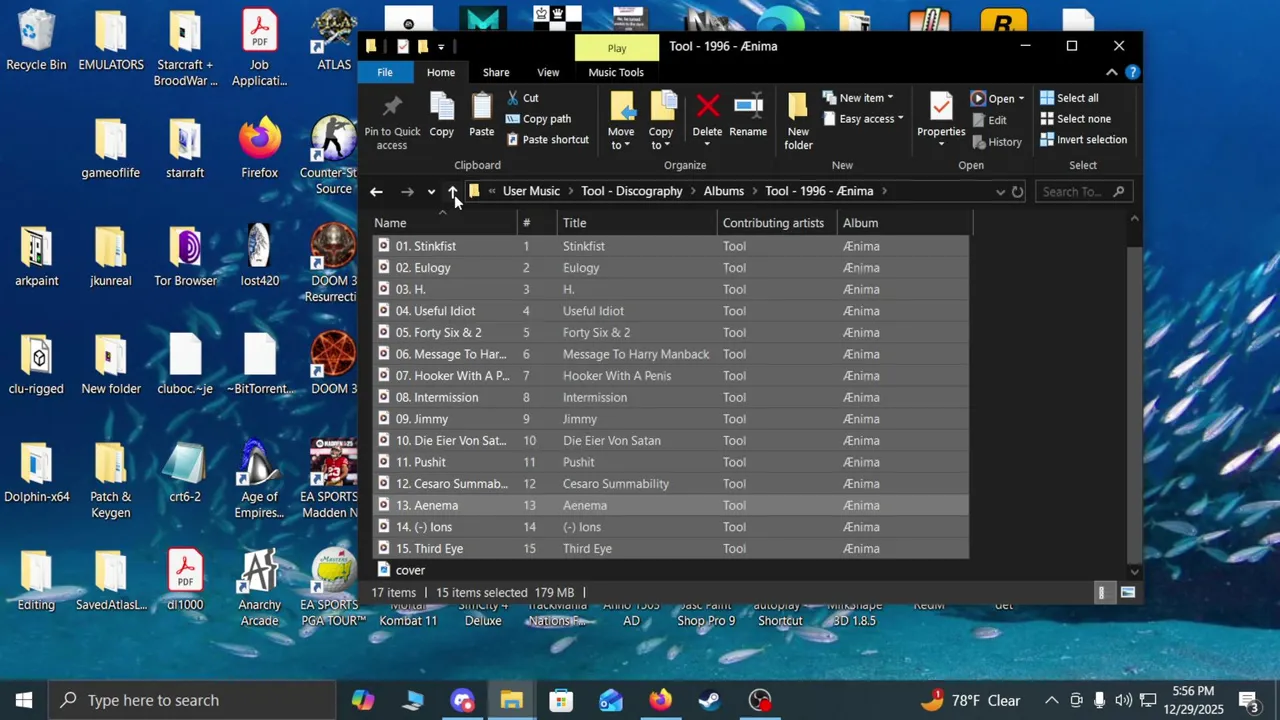Select file 01. Stinkfist
Screen dimensions: 1280x720
[x=670, y=246]
